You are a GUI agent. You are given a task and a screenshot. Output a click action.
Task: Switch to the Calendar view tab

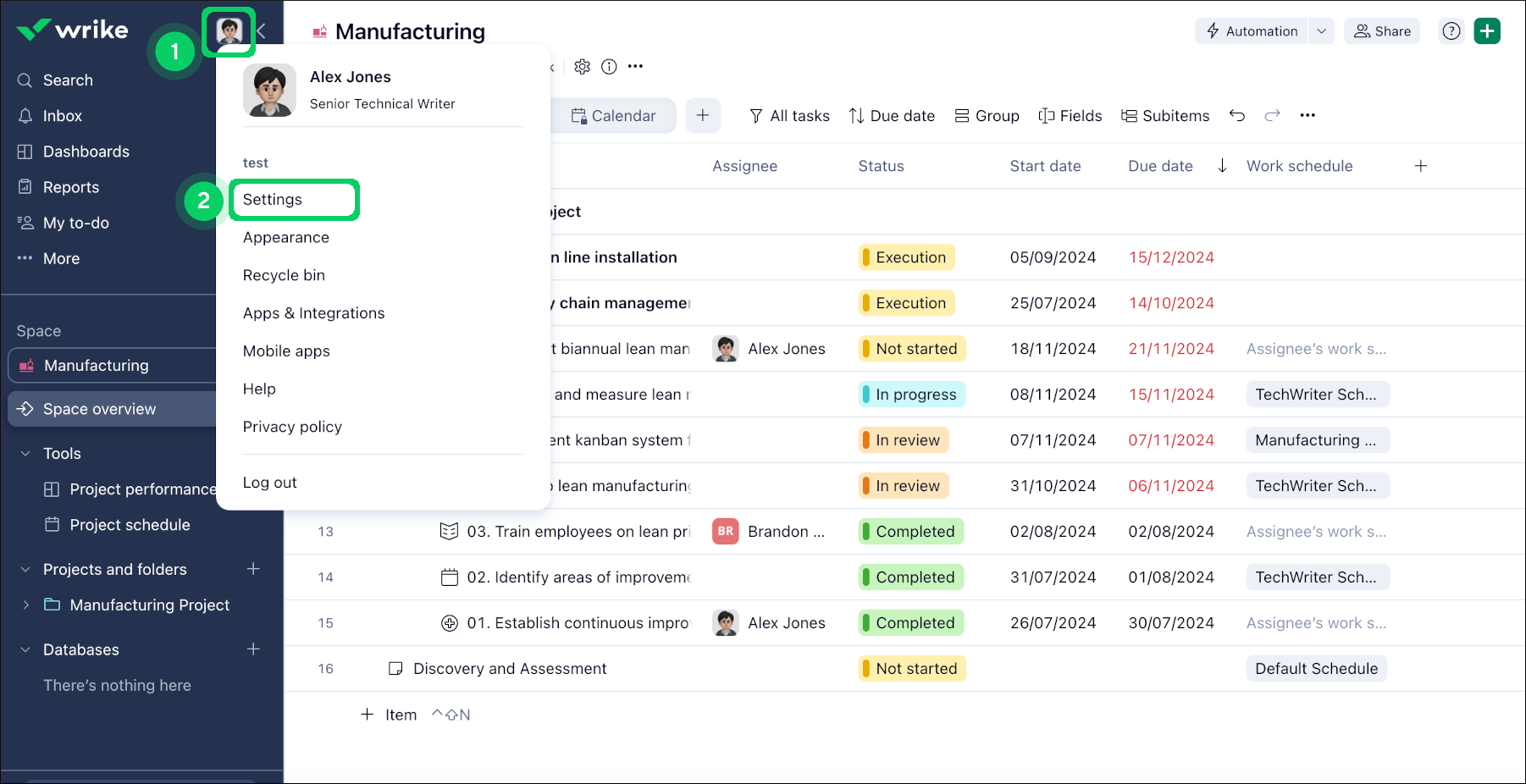(x=614, y=115)
